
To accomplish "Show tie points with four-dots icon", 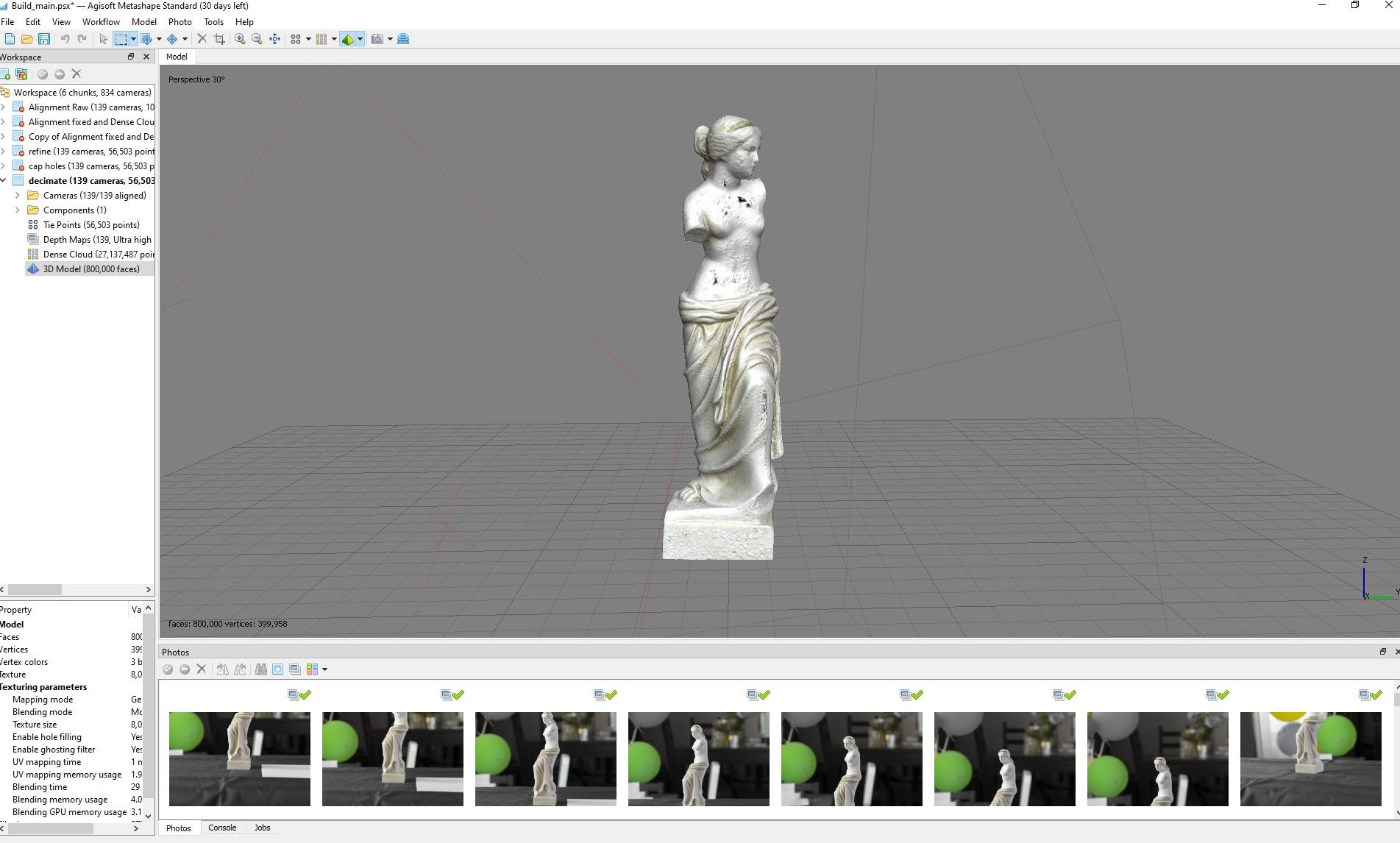I will coord(296,39).
